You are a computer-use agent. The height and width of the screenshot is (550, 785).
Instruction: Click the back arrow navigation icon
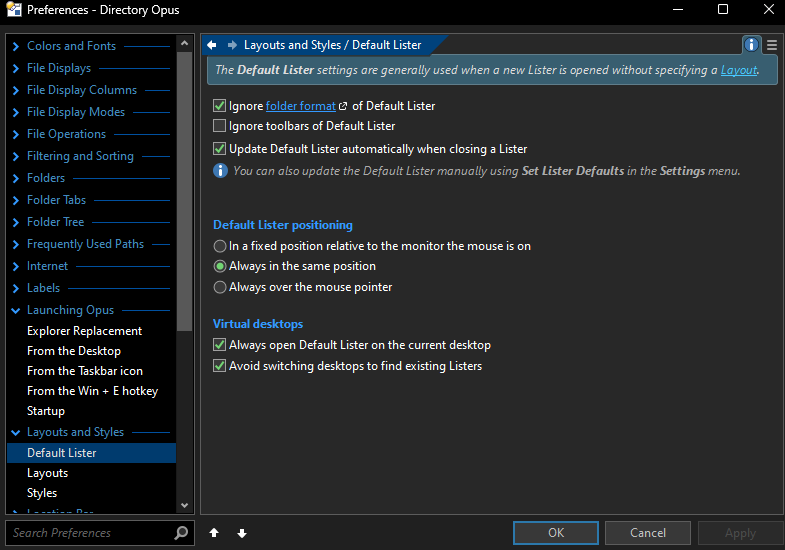(x=211, y=45)
